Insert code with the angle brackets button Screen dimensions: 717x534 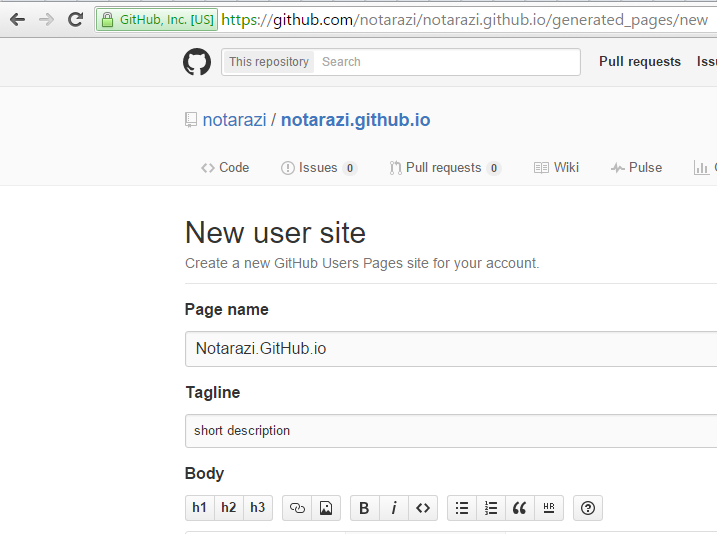423,508
